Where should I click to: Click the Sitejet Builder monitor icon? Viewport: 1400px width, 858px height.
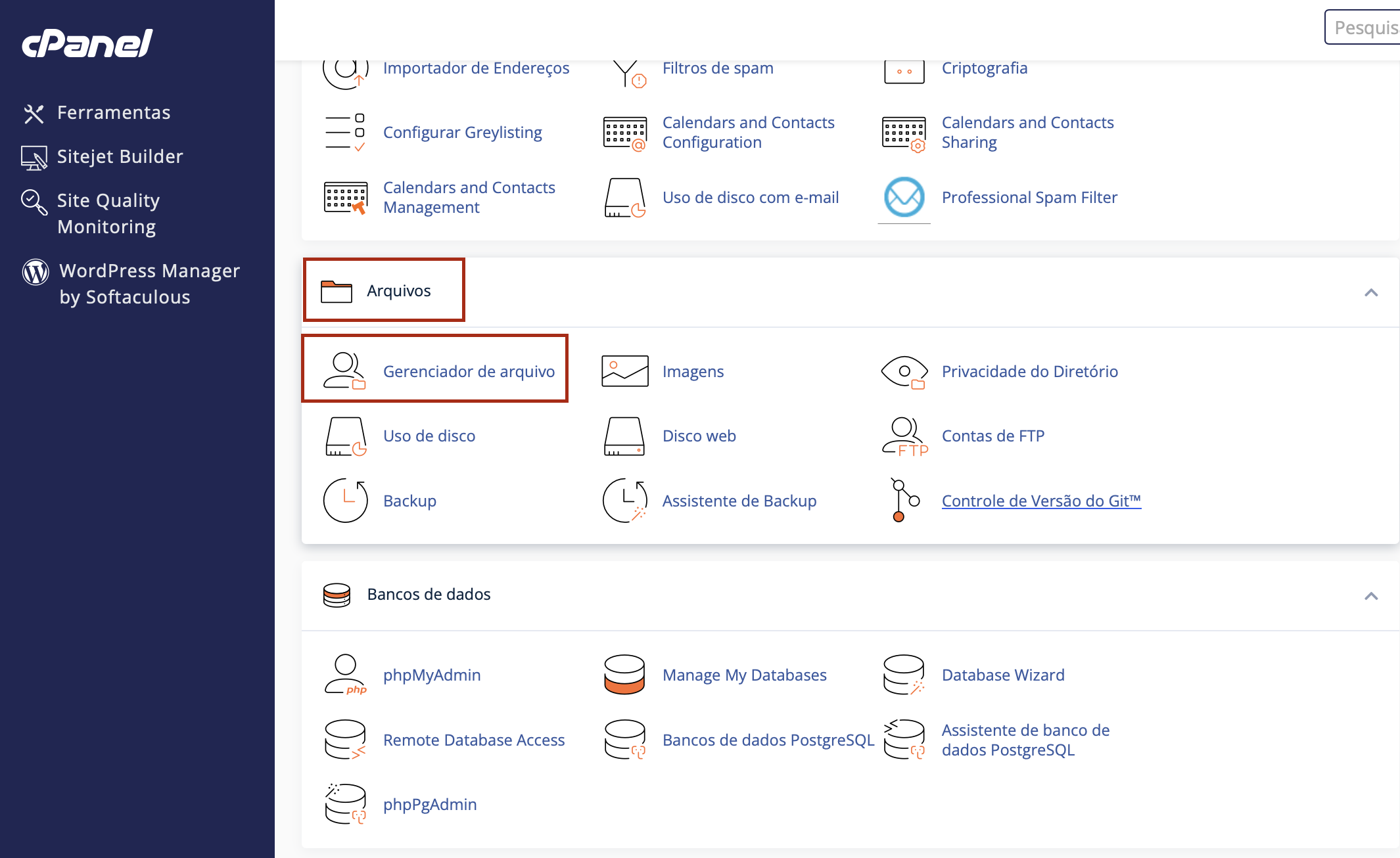pyautogui.click(x=34, y=158)
